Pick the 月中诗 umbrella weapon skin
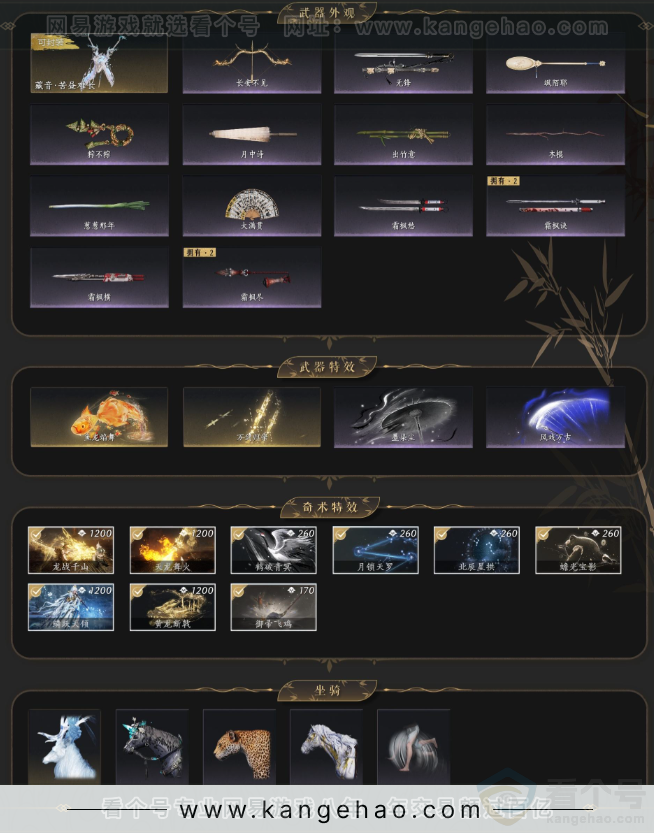 [x=251, y=134]
